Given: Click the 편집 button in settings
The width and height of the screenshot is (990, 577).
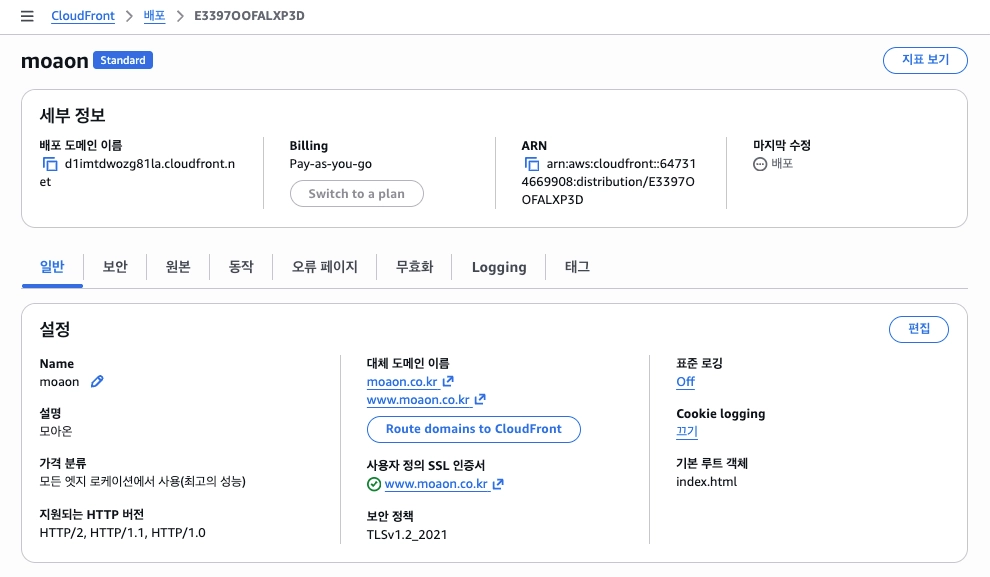Looking at the screenshot, I should click(919, 329).
